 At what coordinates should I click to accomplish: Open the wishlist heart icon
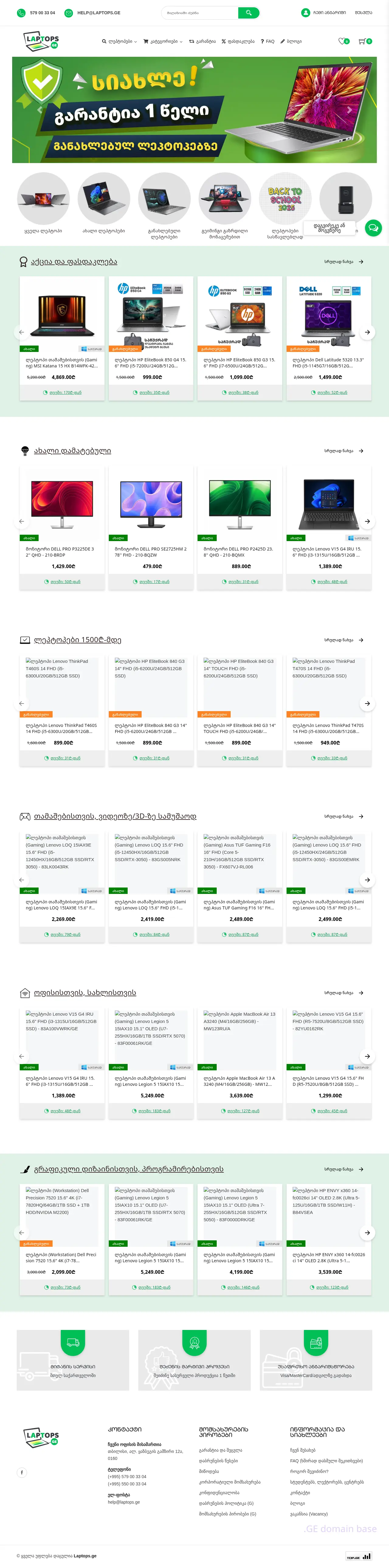pos(342,41)
